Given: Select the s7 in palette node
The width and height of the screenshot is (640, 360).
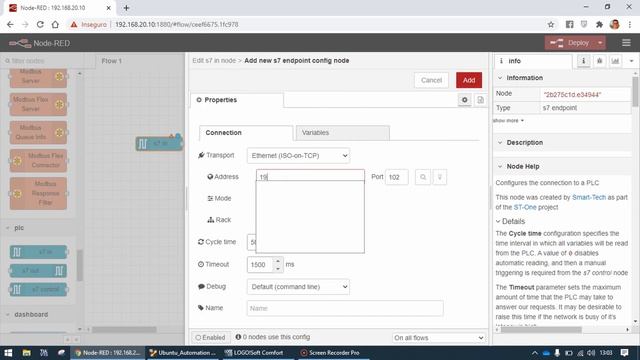Looking at the screenshot, I should [38, 252].
